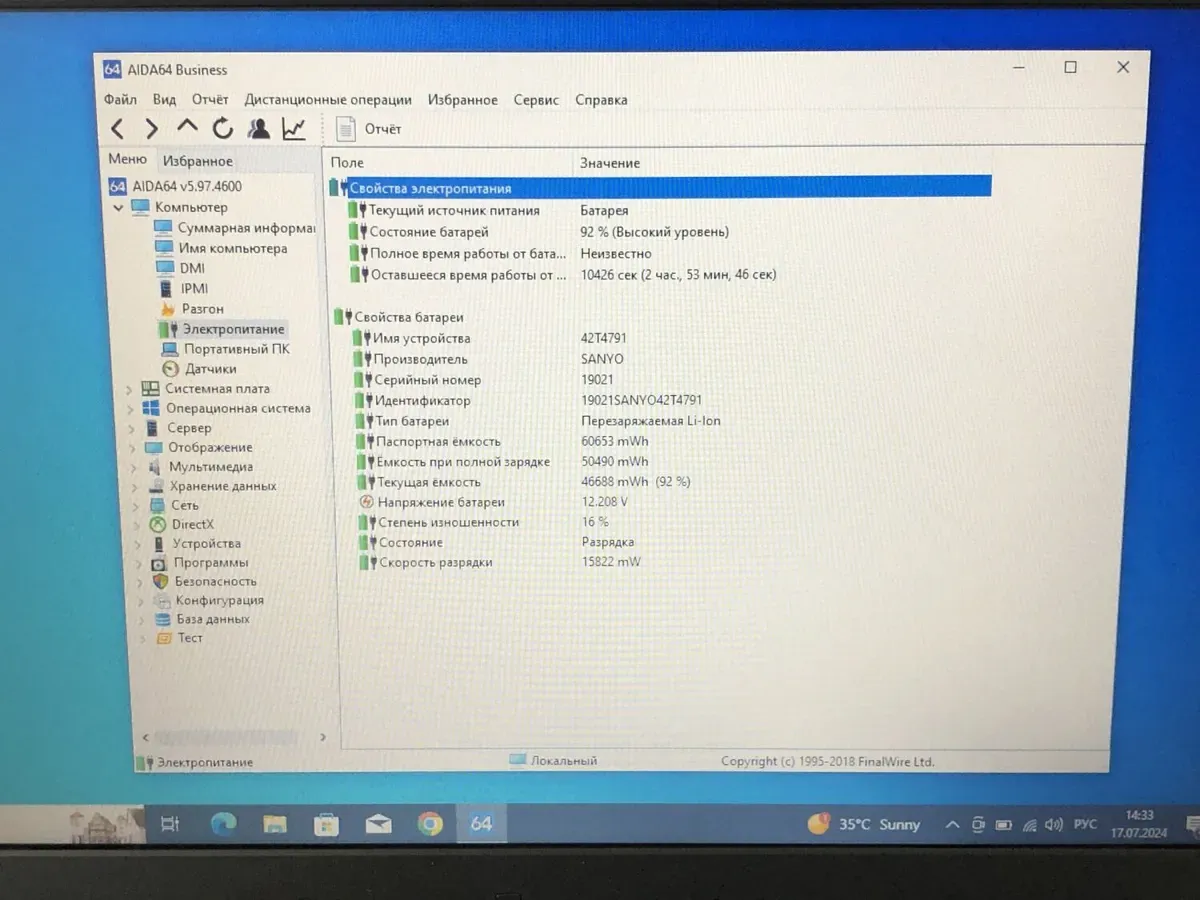Expand the Операционная система tree node

pos(130,409)
